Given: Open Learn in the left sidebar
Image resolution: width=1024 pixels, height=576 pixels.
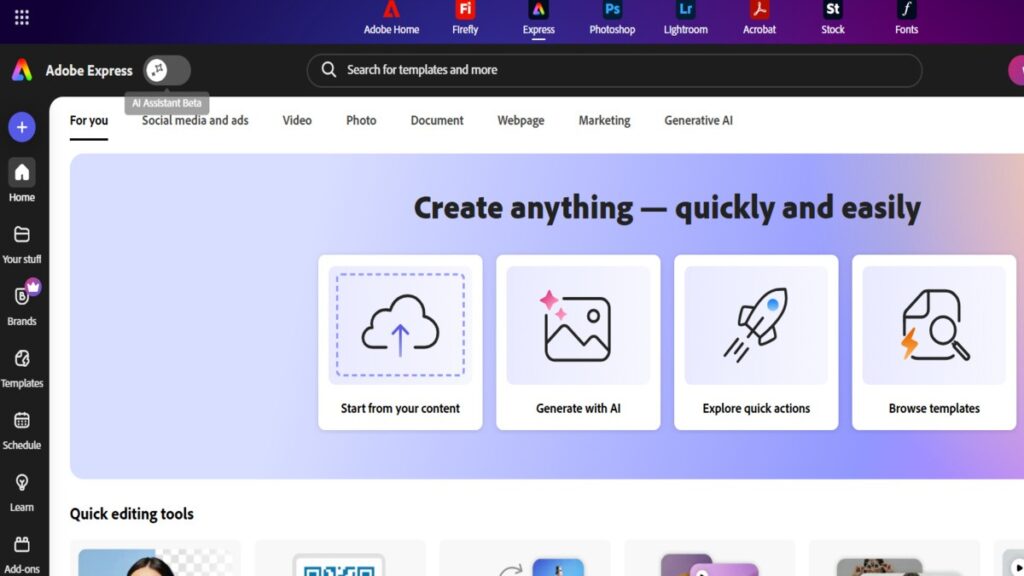Looking at the screenshot, I should 21,490.
